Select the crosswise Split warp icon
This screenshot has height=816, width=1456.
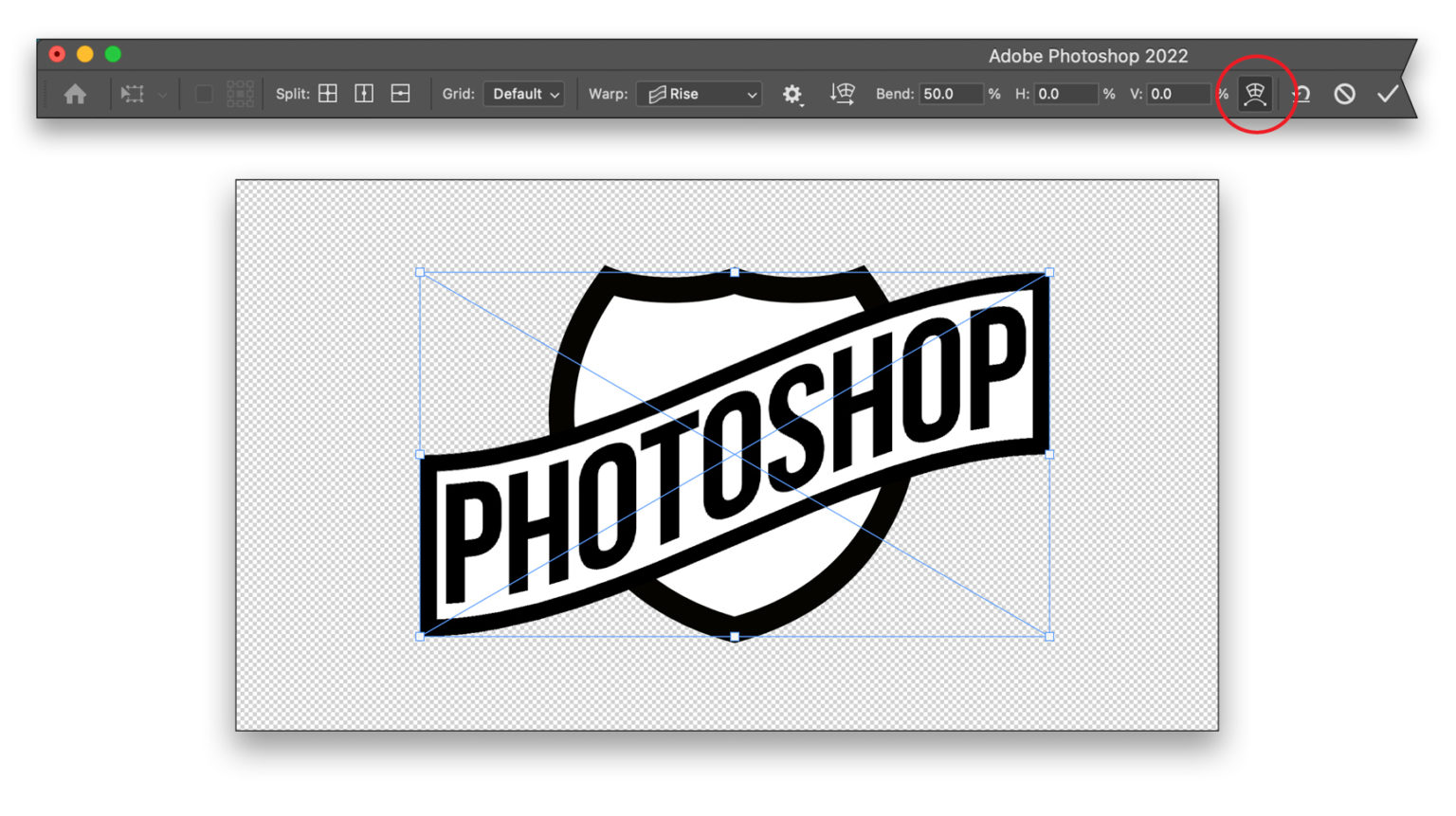point(327,94)
